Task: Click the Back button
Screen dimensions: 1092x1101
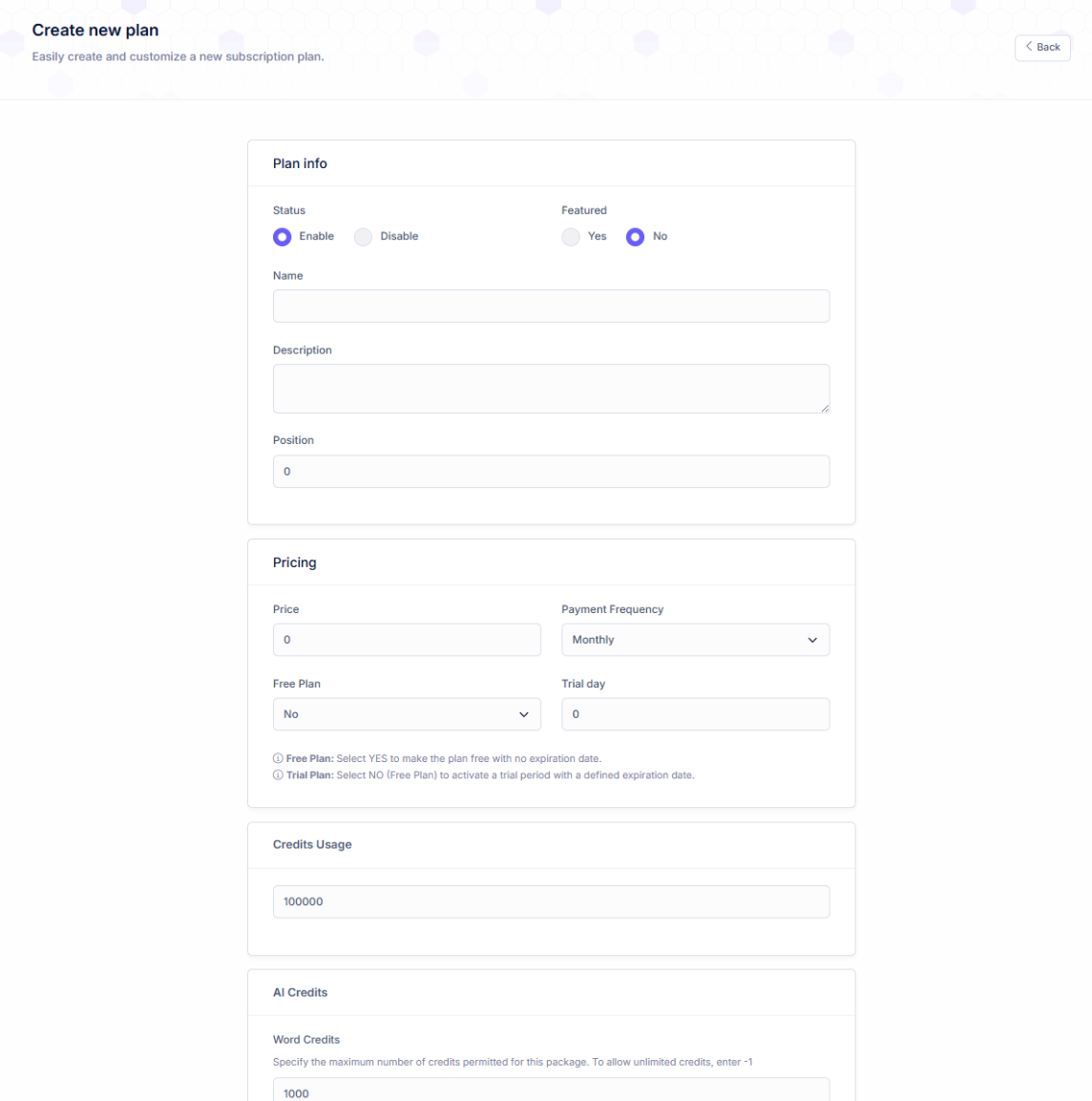Action: 1042,48
